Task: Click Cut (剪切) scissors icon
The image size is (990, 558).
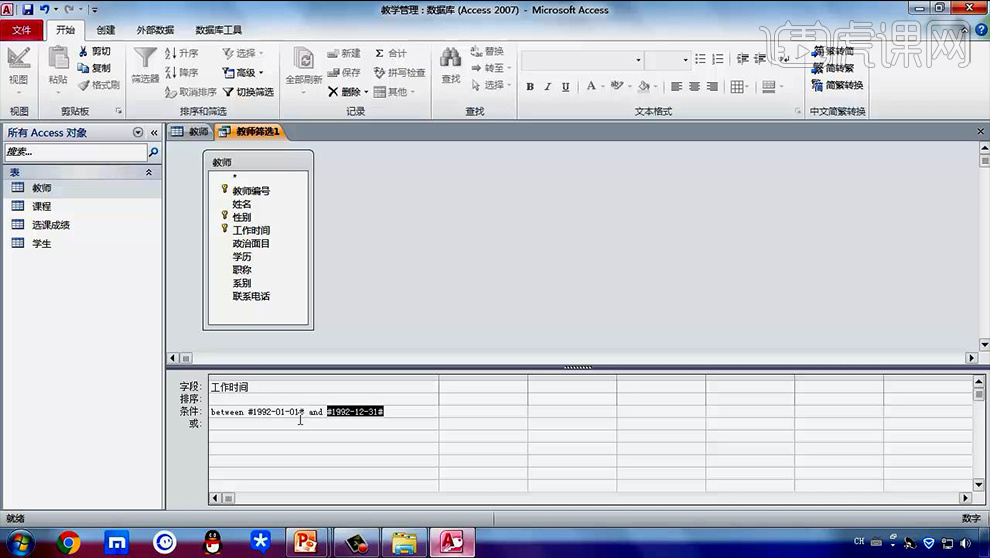Action: [x=95, y=51]
